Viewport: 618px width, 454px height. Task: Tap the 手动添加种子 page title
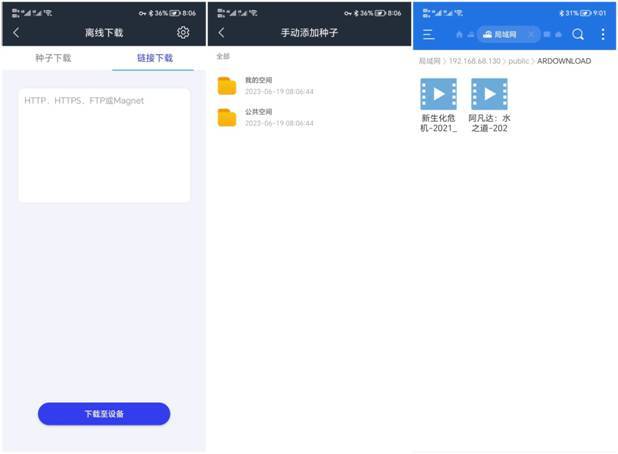(309, 33)
